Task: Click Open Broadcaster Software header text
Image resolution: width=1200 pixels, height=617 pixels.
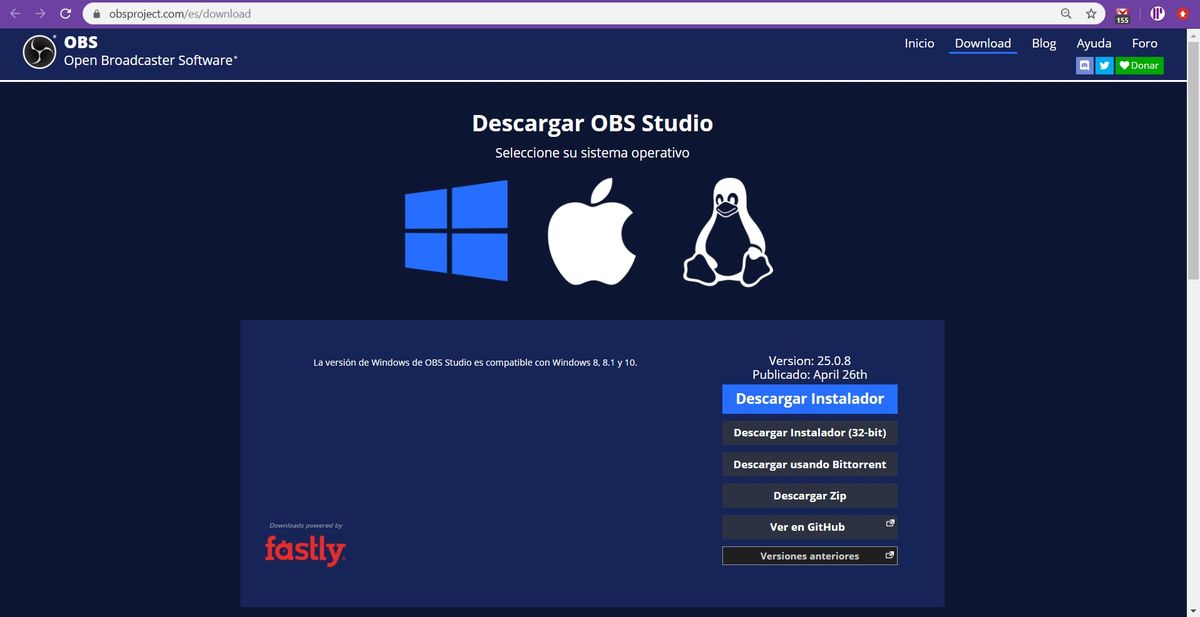Action: [151, 60]
